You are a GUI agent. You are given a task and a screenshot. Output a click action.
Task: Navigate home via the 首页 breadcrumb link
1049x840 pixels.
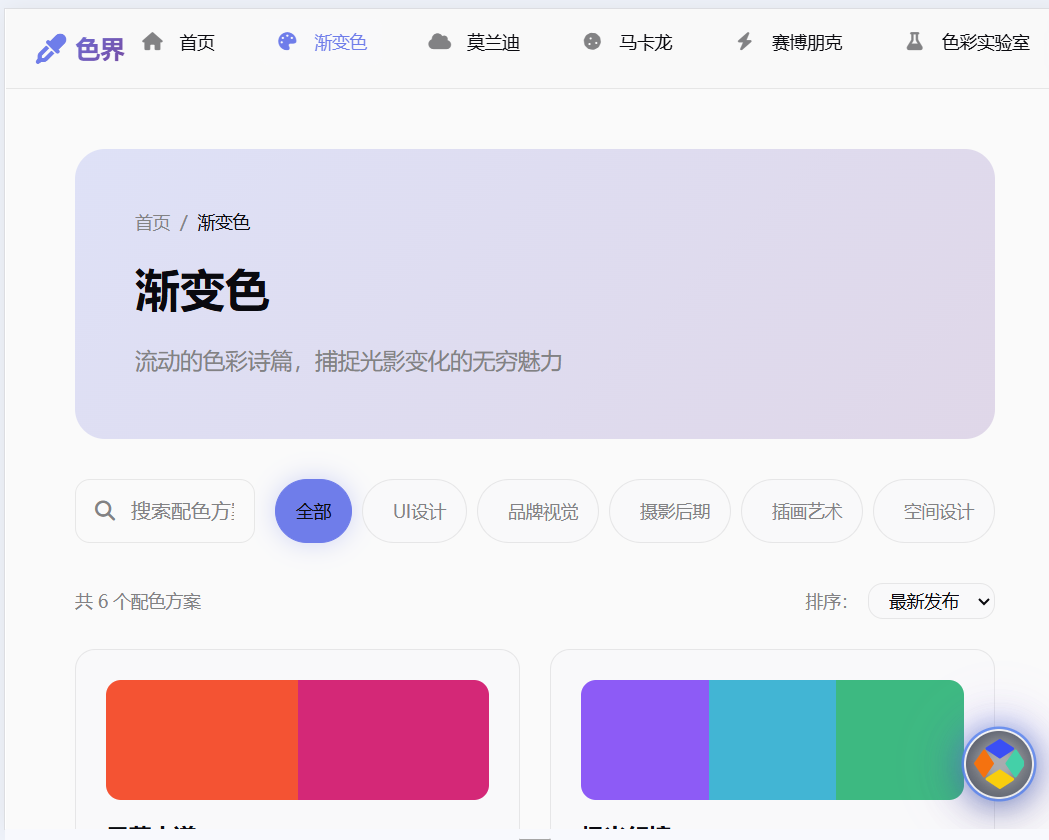click(x=152, y=222)
